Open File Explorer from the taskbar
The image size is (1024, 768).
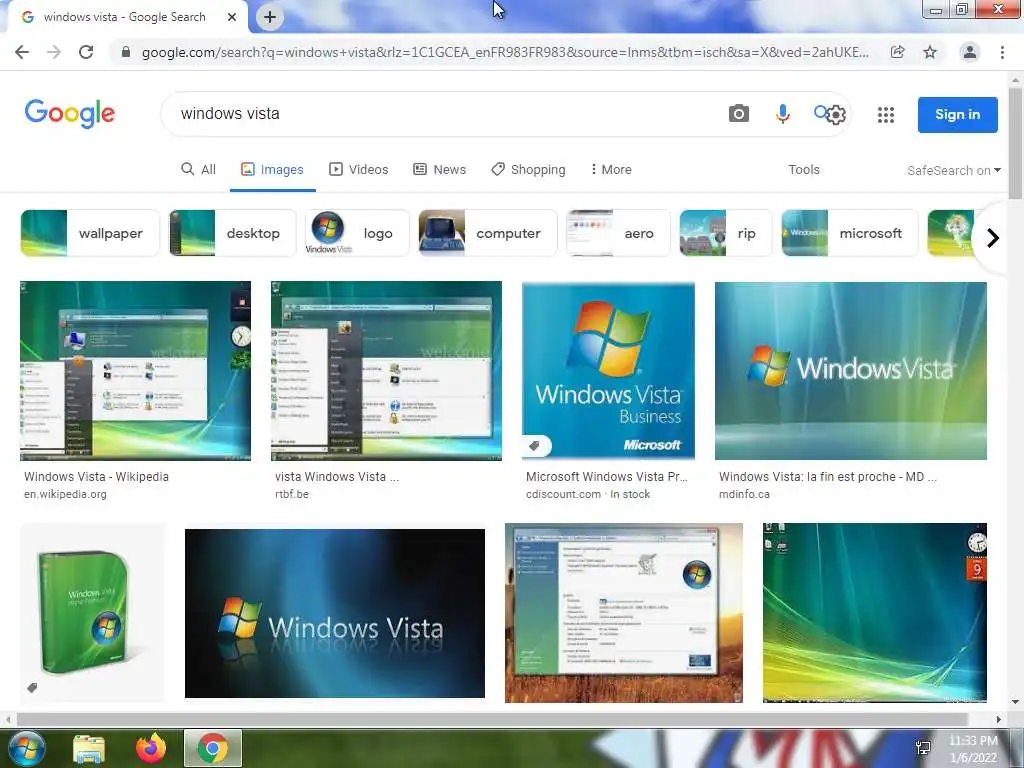[x=89, y=748]
